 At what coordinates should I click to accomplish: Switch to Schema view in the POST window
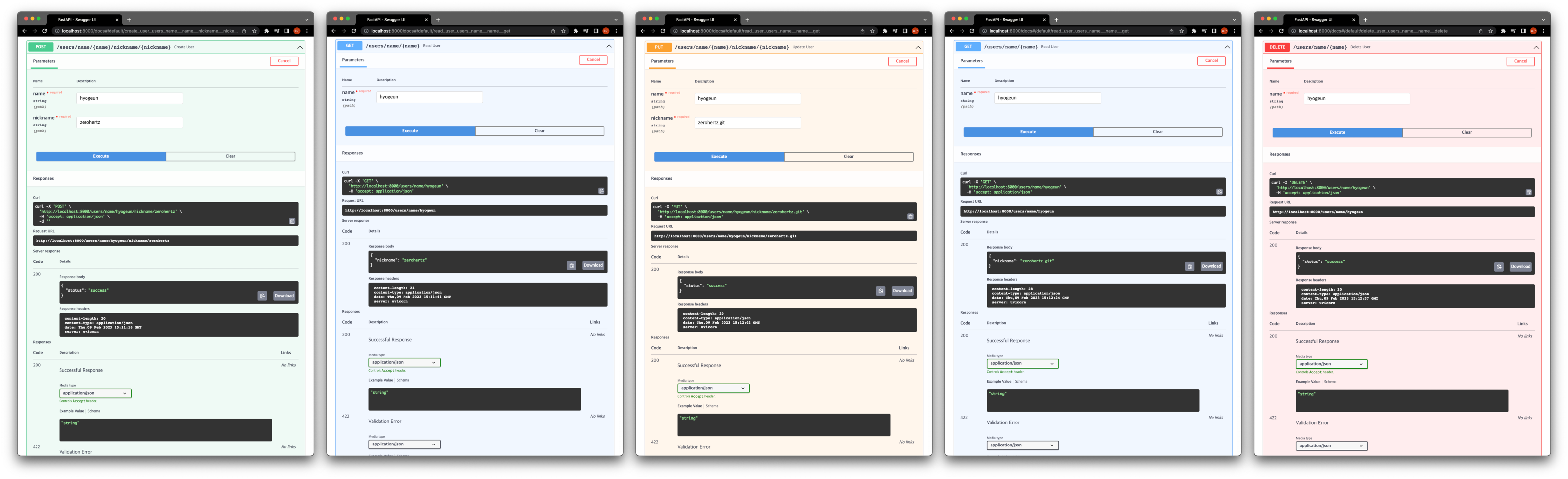[94, 412]
